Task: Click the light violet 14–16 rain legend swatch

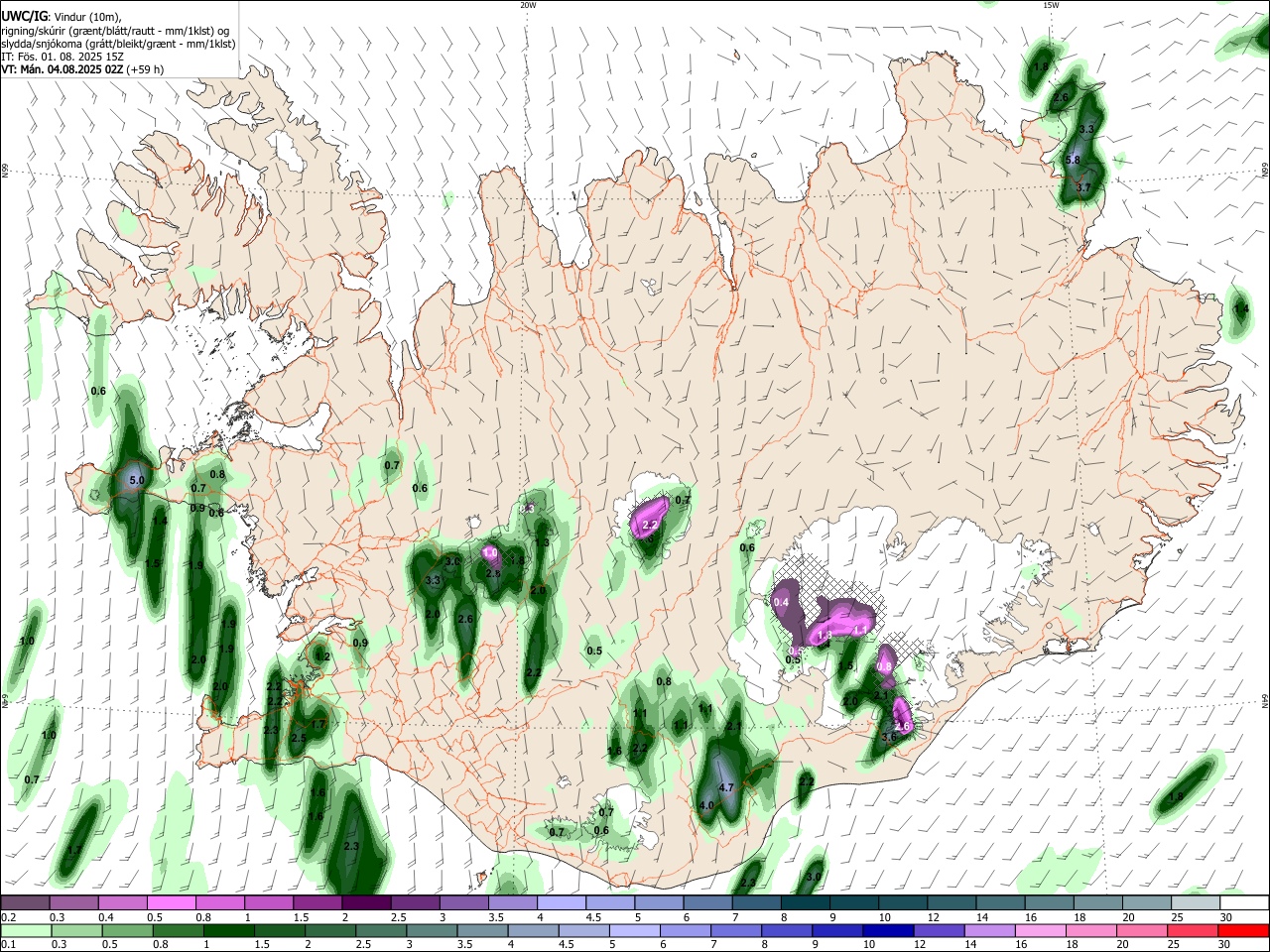Action: (991, 930)
